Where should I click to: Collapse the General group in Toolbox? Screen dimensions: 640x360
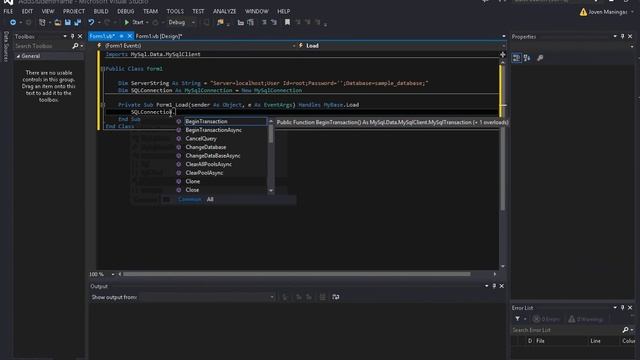click(18, 56)
